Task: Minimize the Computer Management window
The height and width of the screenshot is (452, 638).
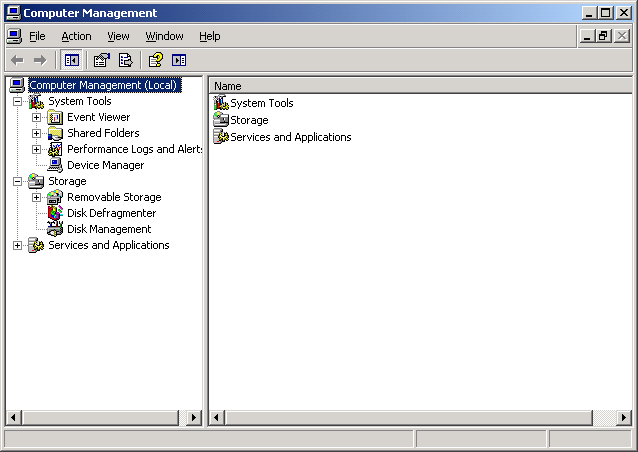Action: [589, 13]
